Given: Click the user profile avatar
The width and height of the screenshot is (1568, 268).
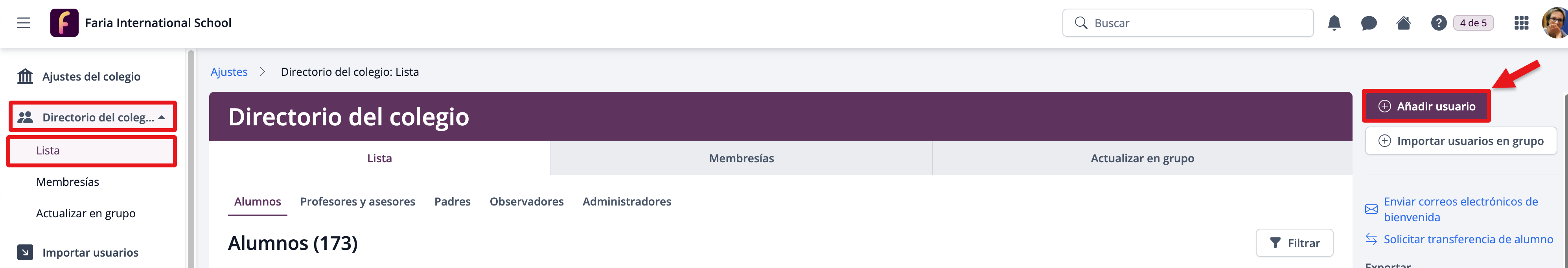Looking at the screenshot, I should point(1555,23).
